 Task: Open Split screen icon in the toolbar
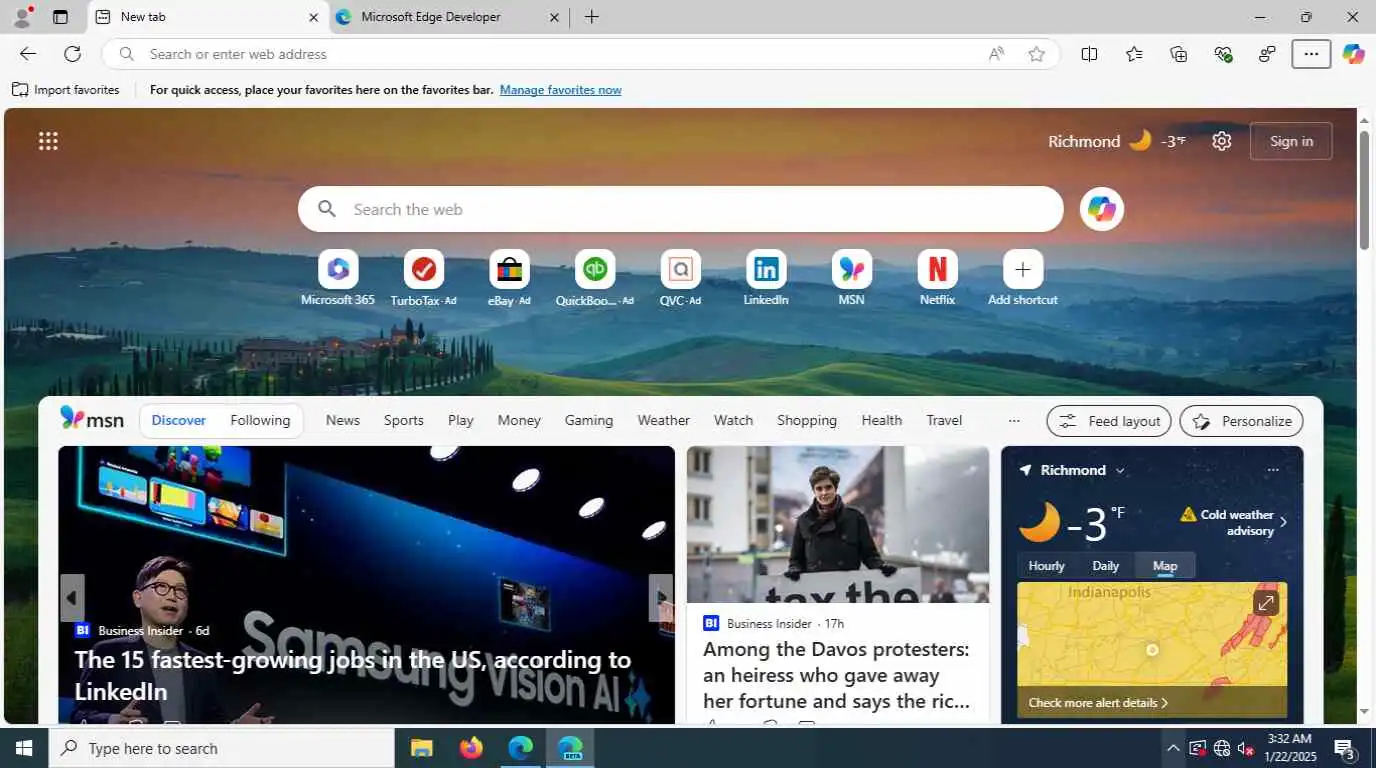point(1089,54)
